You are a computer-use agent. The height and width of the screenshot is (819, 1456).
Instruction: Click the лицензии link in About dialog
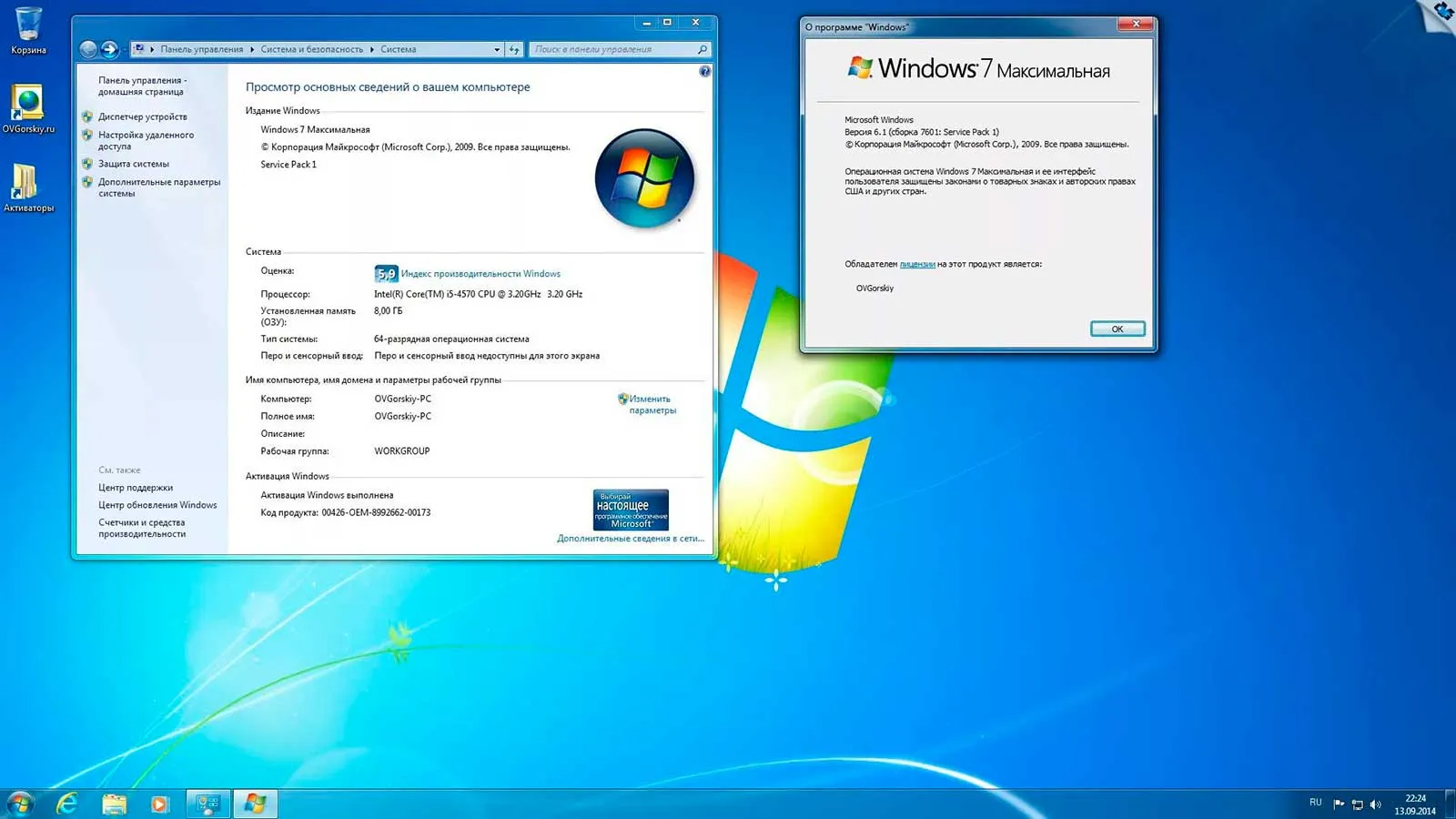pyautogui.click(x=917, y=264)
